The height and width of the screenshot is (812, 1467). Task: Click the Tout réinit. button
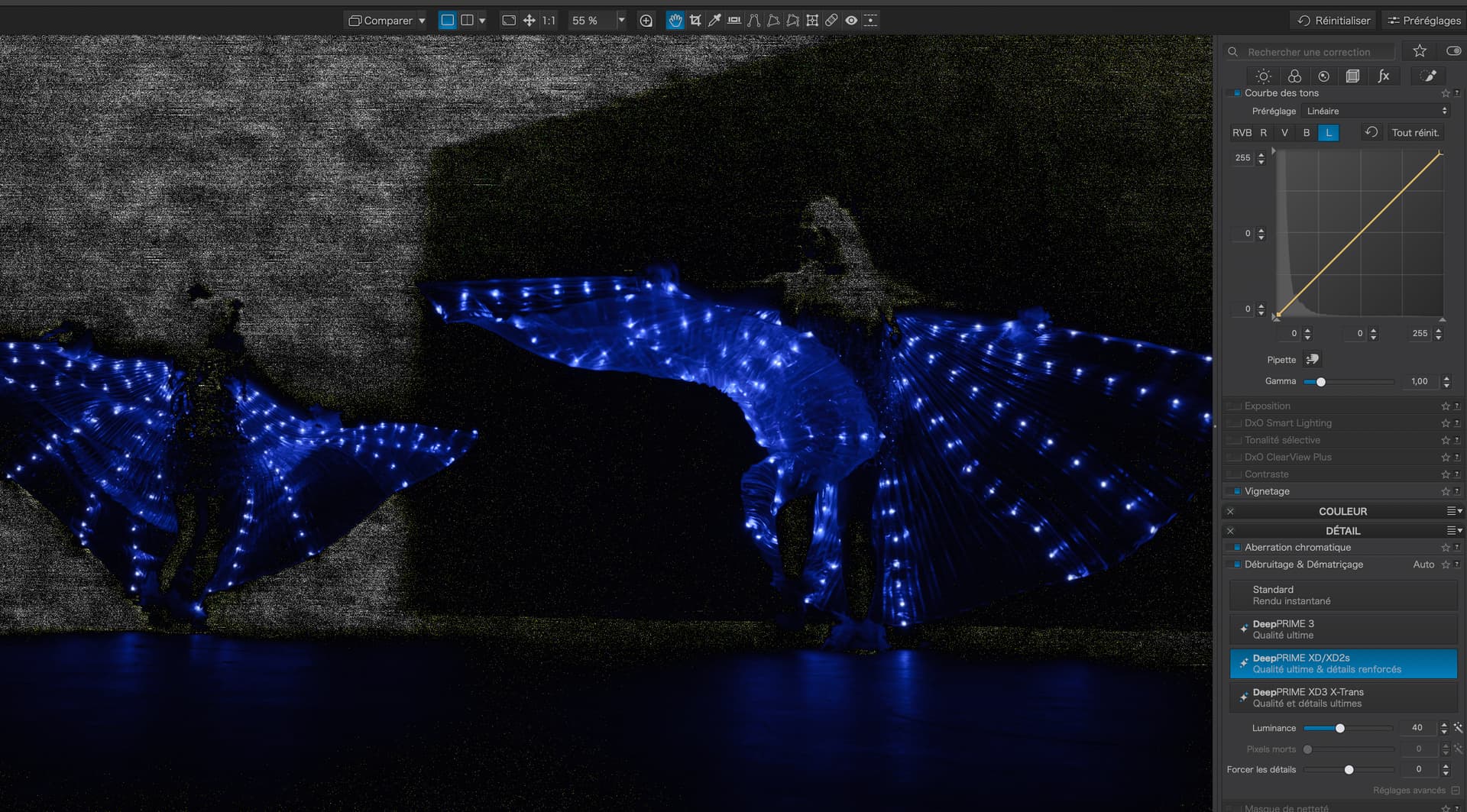(1415, 133)
